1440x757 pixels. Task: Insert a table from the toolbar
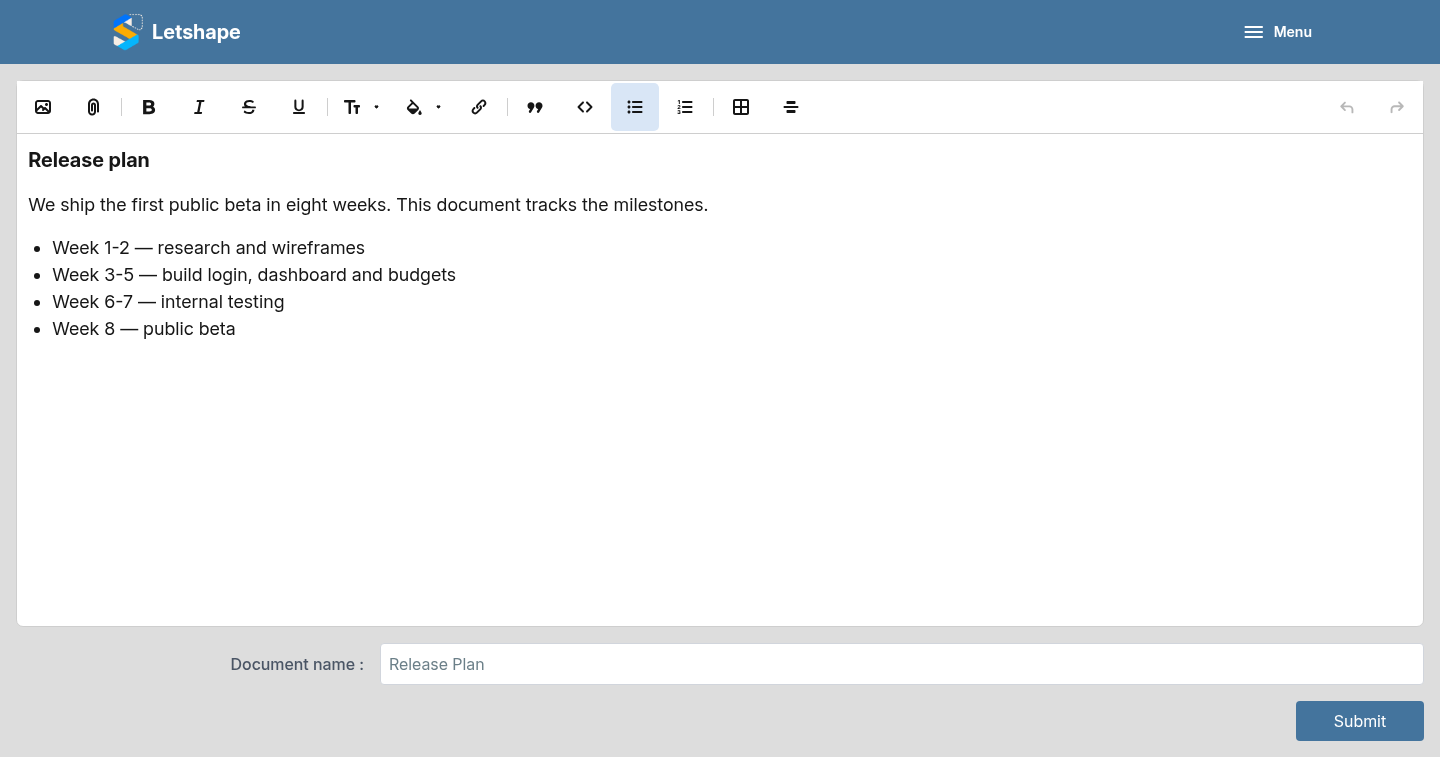coord(741,107)
